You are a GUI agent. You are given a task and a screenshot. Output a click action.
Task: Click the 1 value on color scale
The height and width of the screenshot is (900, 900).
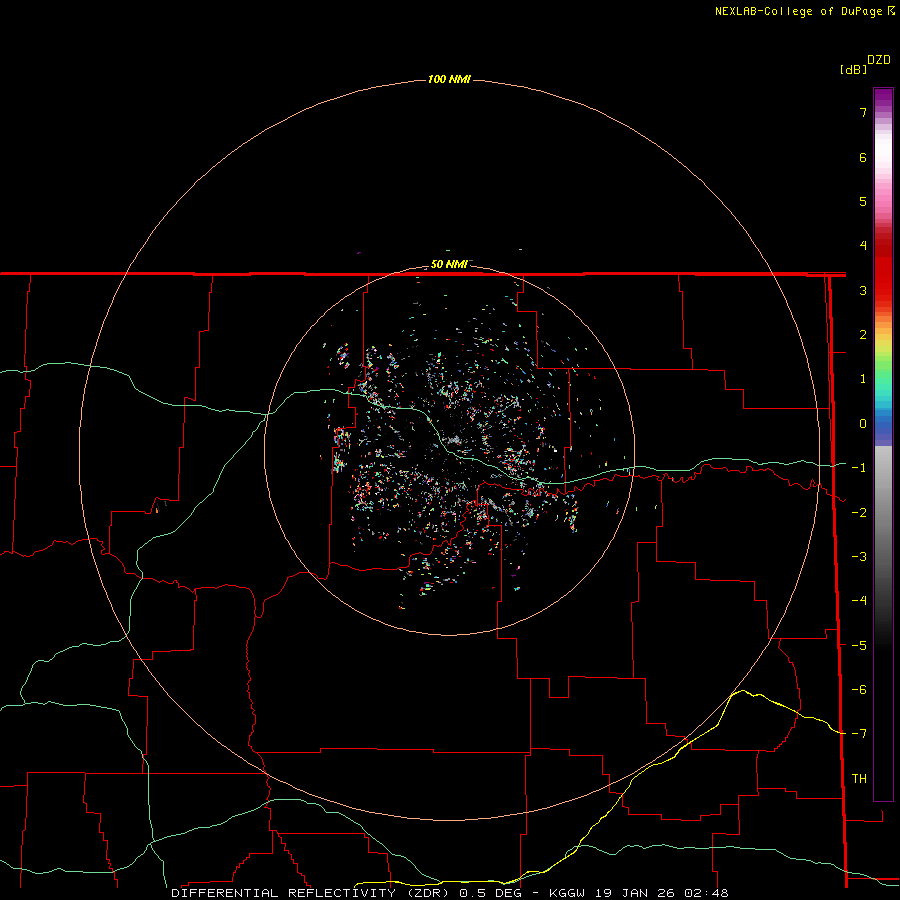(x=863, y=379)
